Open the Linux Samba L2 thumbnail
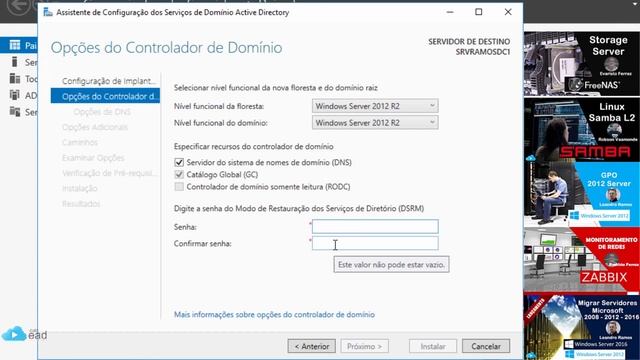 pos(582,130)
